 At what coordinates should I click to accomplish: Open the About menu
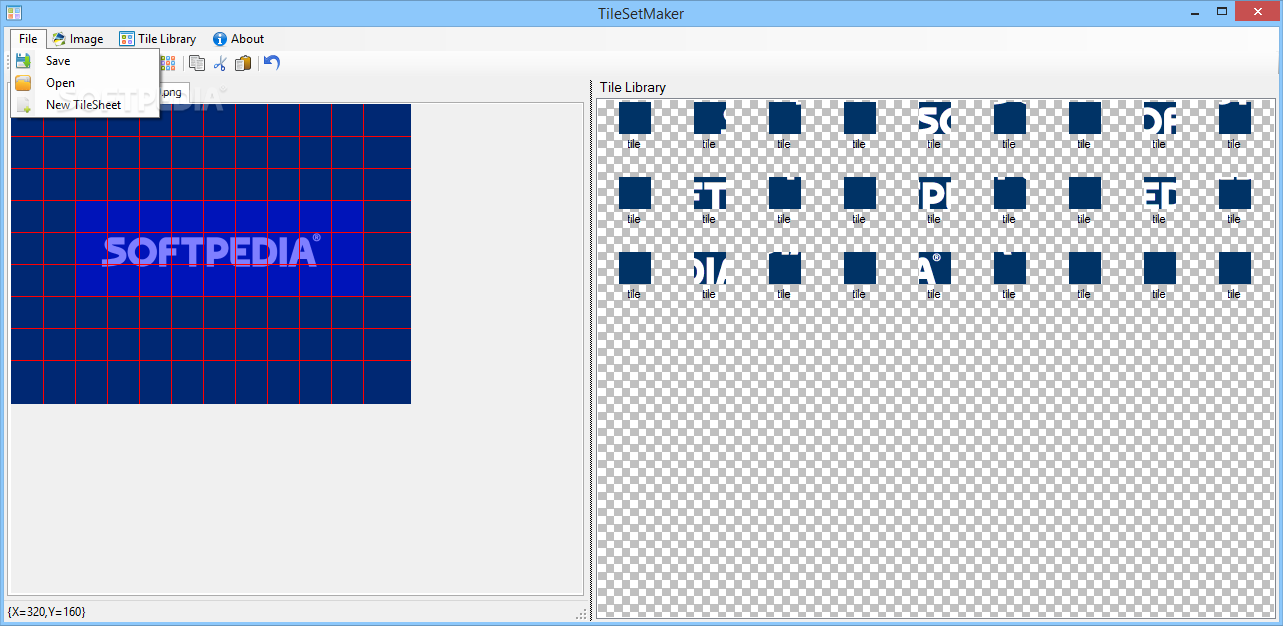[x=238, y=39]
